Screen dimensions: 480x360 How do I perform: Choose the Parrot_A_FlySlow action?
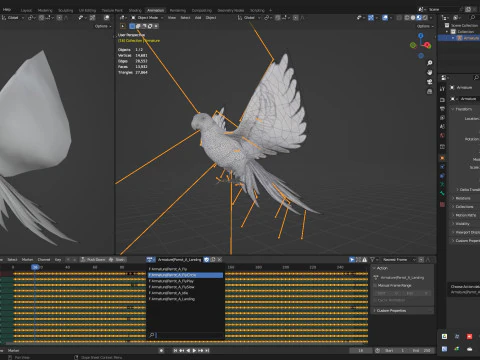point(185,287)
